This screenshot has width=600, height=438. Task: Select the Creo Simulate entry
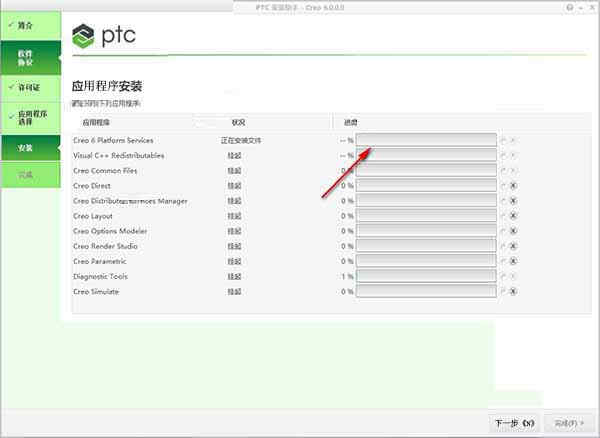point(96,291)
